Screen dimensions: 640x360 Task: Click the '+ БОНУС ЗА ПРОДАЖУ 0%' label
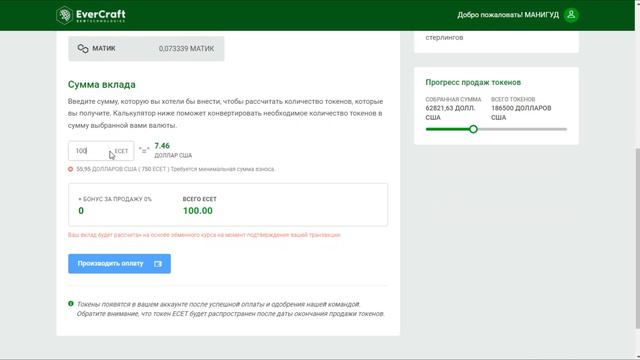click(115, 199)
